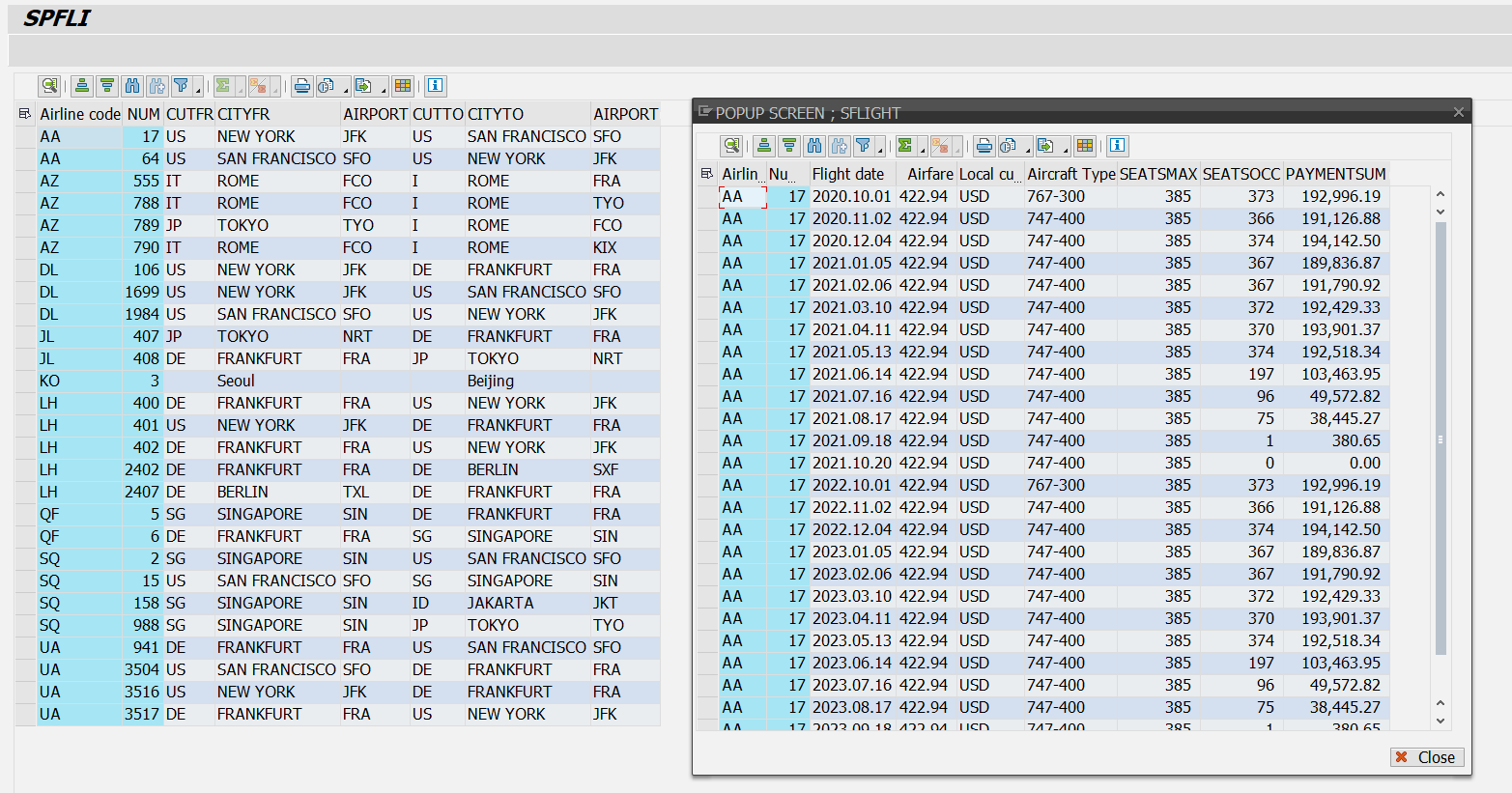Select all rows in SFLIGHT popup grid corner

[x=707, y=174]
